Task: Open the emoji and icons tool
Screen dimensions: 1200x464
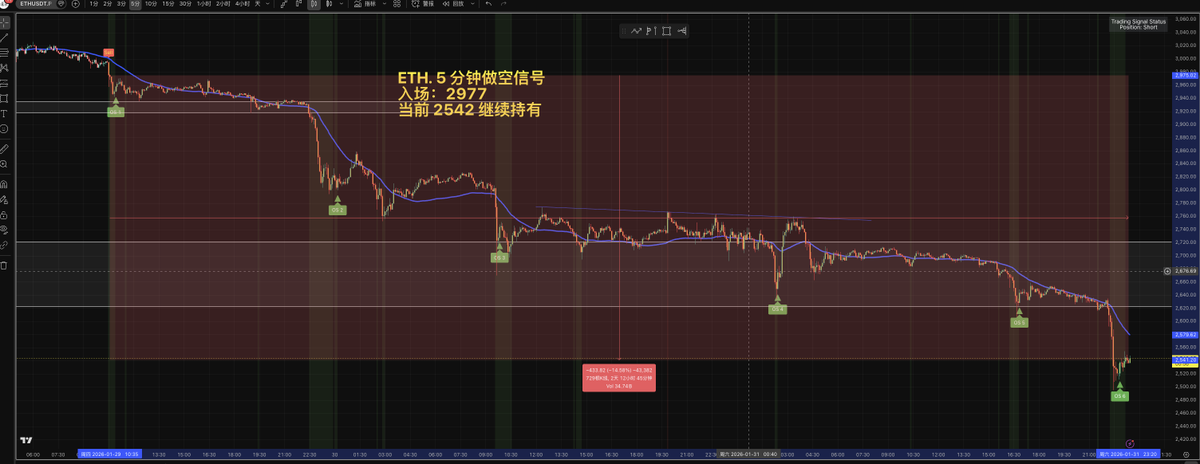Action: point(5,129)
